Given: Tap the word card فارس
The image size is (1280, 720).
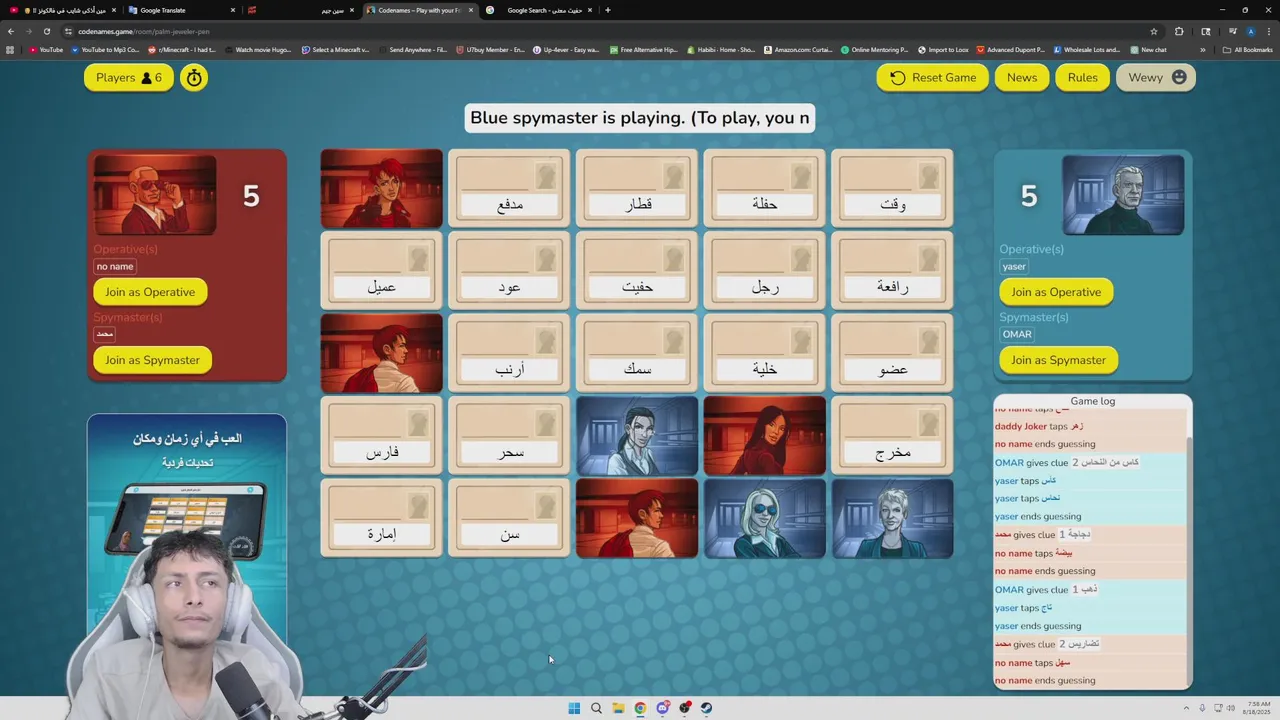Looking at the screenshot, I should [381, 436].
